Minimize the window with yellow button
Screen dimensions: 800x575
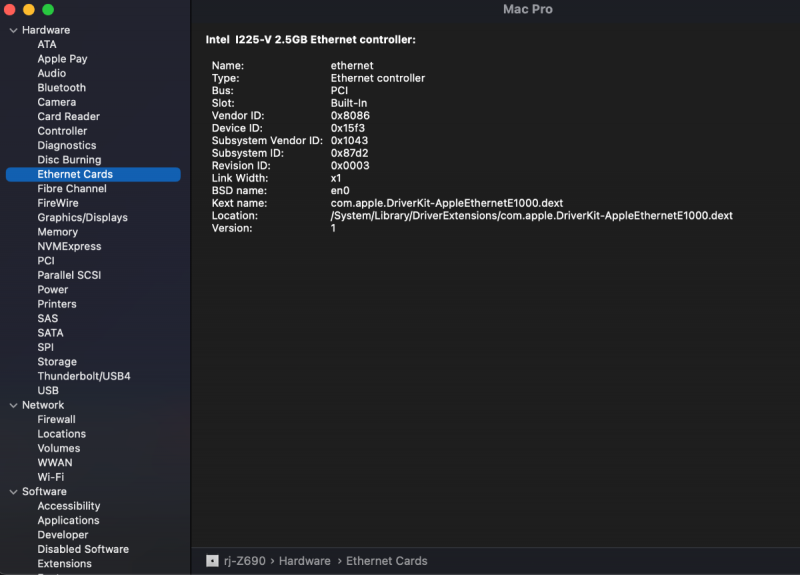coord(29,9)
